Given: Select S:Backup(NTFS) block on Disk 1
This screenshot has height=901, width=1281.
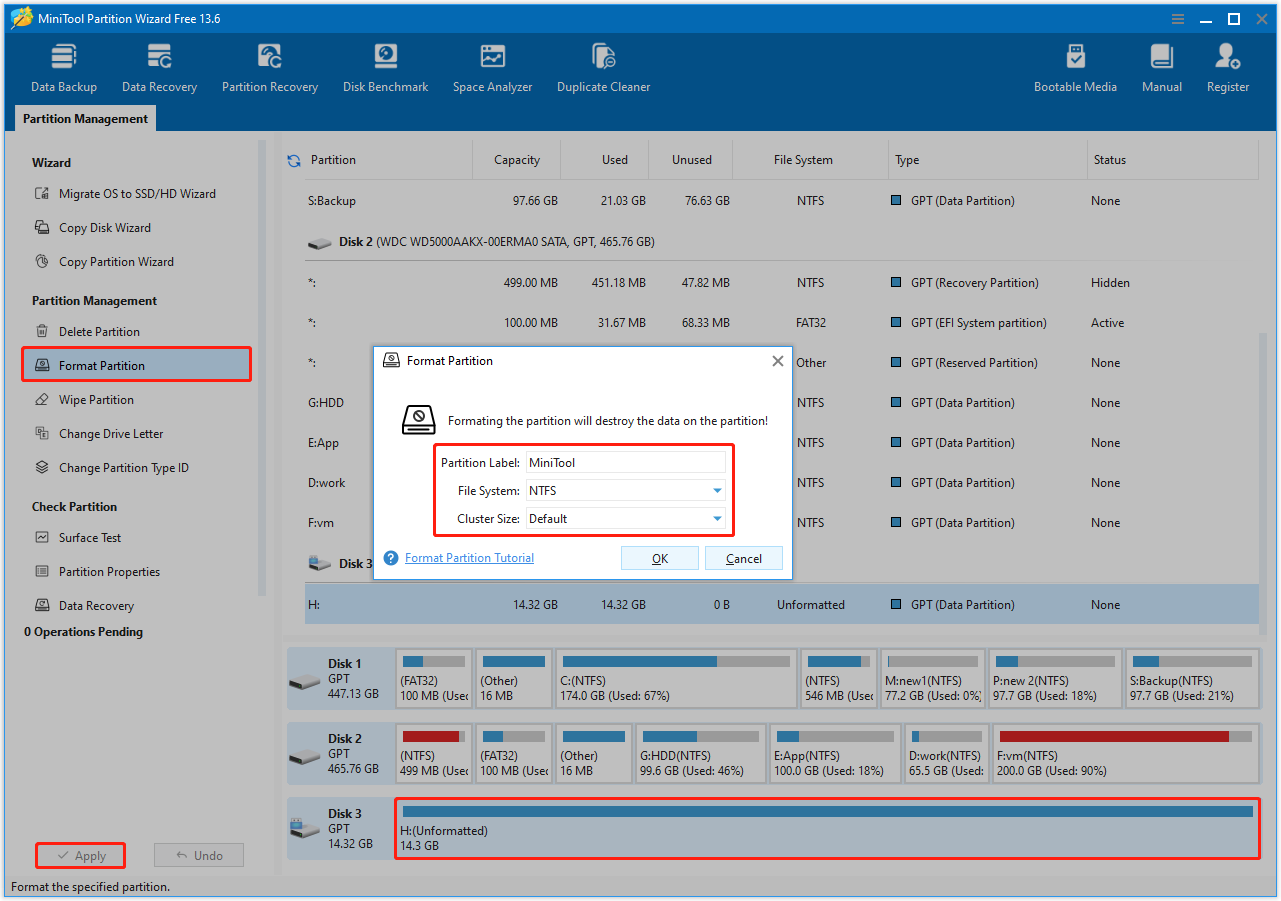Looking at the screenshot, I should tap(1192, 678).
